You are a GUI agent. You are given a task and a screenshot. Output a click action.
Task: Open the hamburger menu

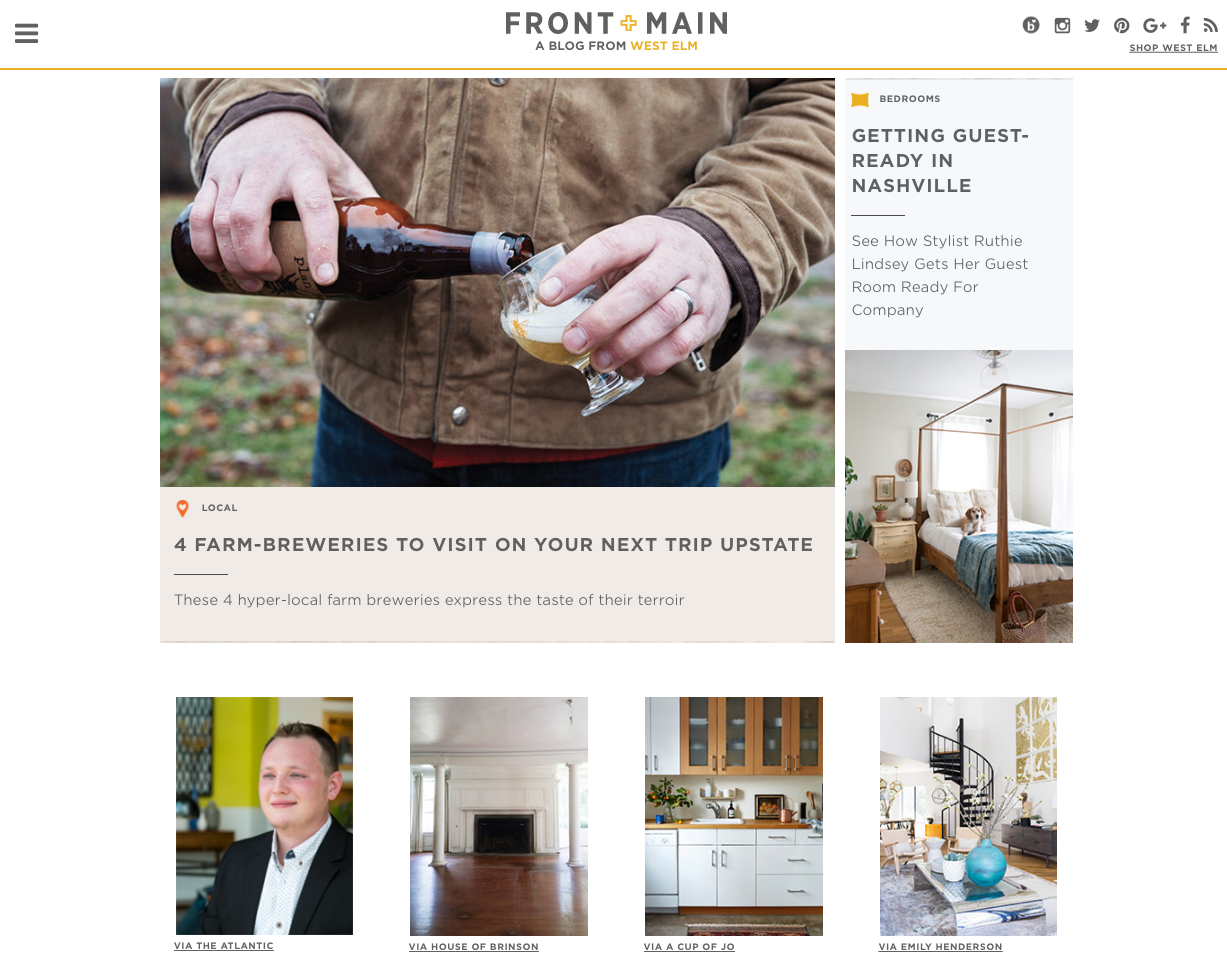click(26, 33)
